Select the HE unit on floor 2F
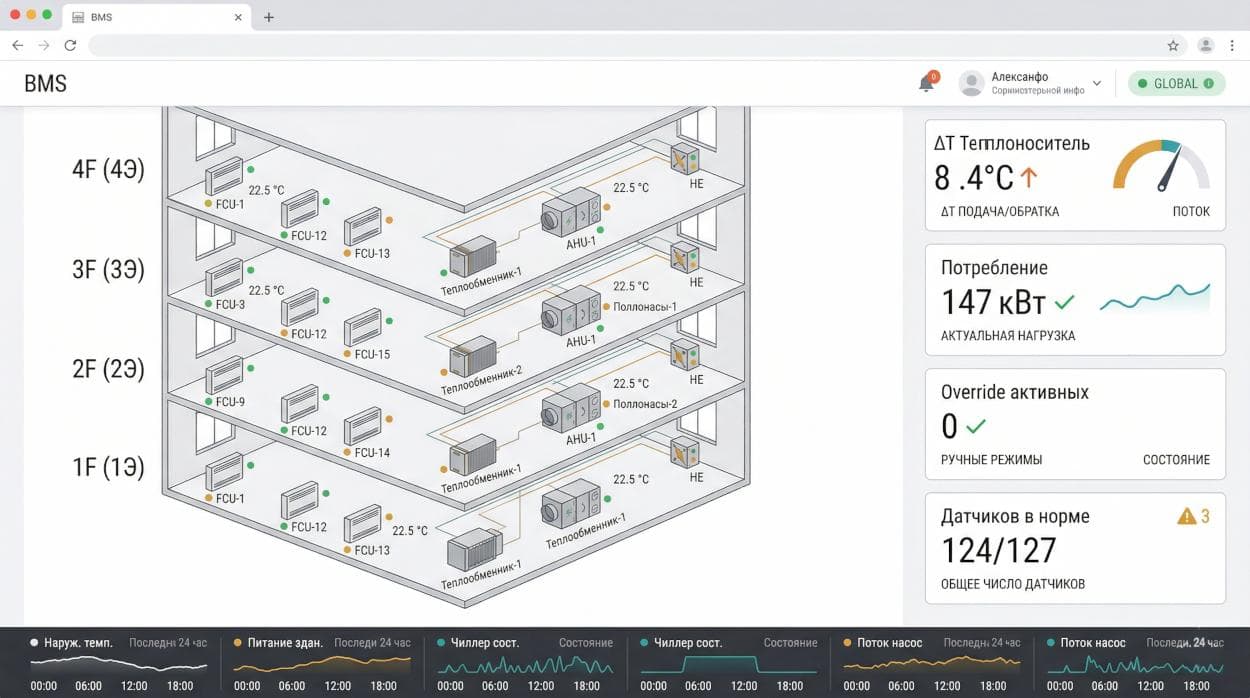Image resolution: width=1250 pixels, height=698 pixels. (x=684, y=354)
